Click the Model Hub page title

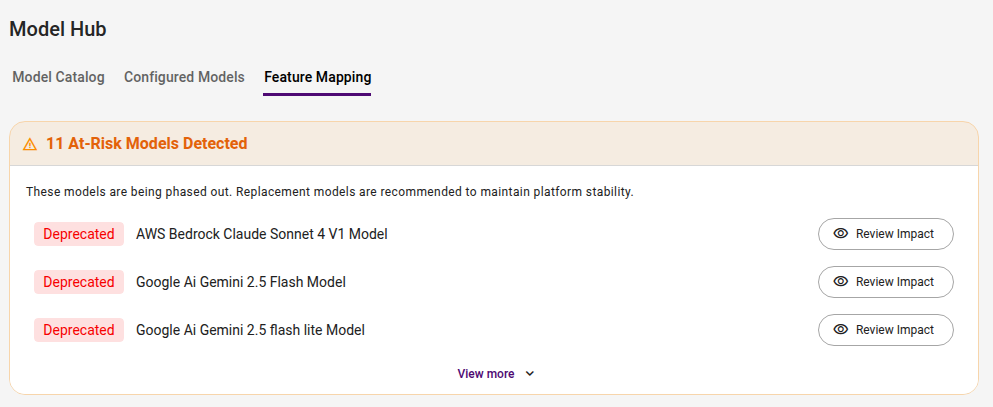[x=58, y=29]
